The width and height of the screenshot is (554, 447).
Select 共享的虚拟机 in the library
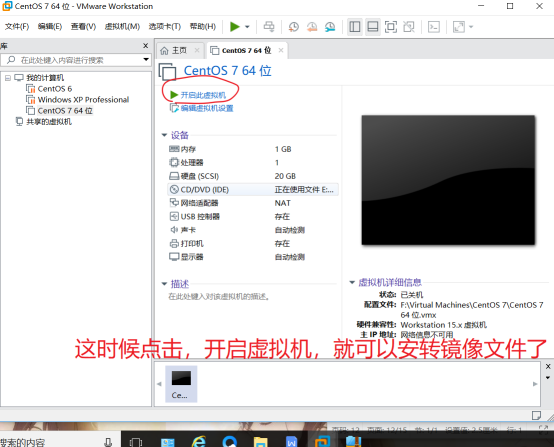[49, 122]
